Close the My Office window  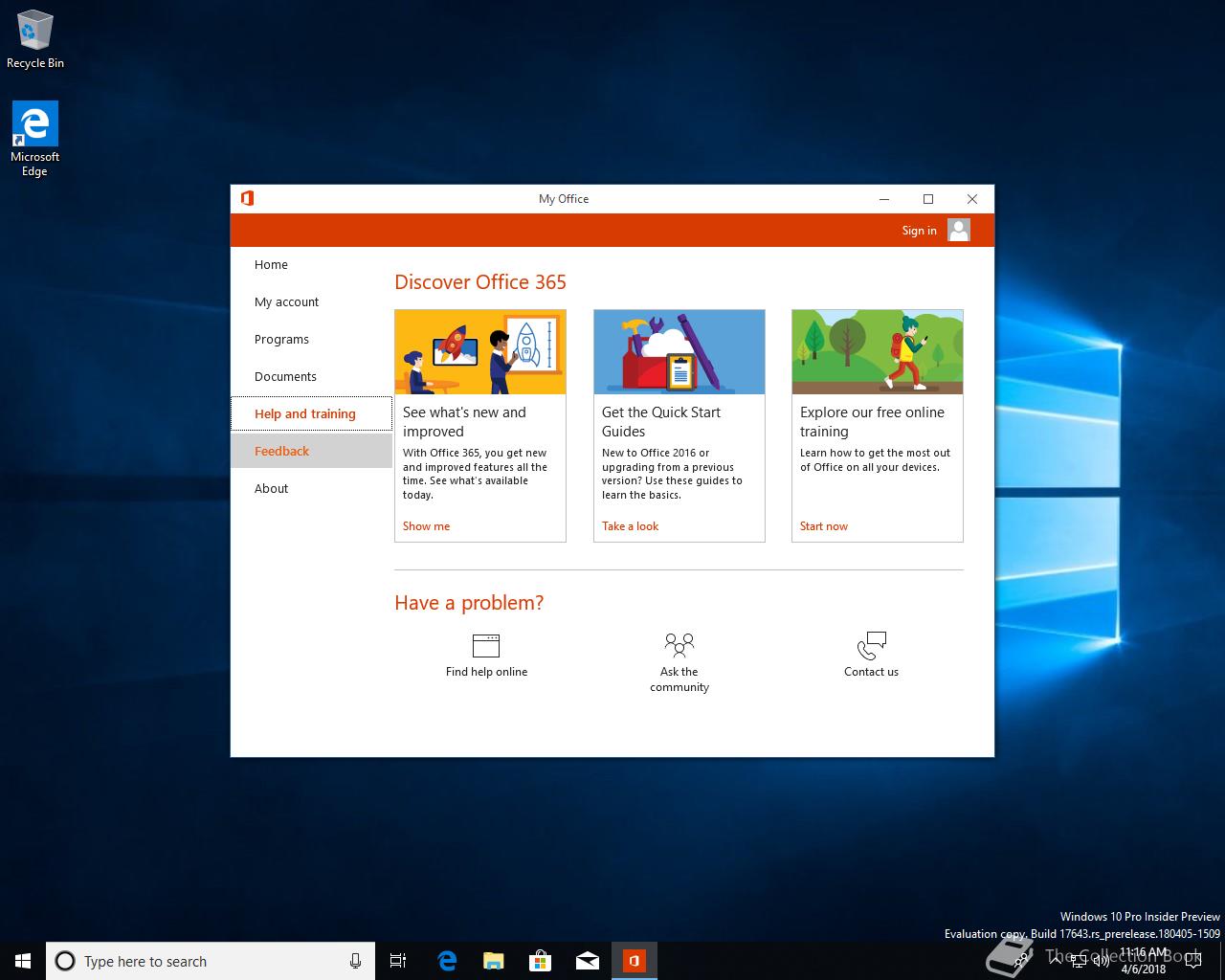coord(972,199)
